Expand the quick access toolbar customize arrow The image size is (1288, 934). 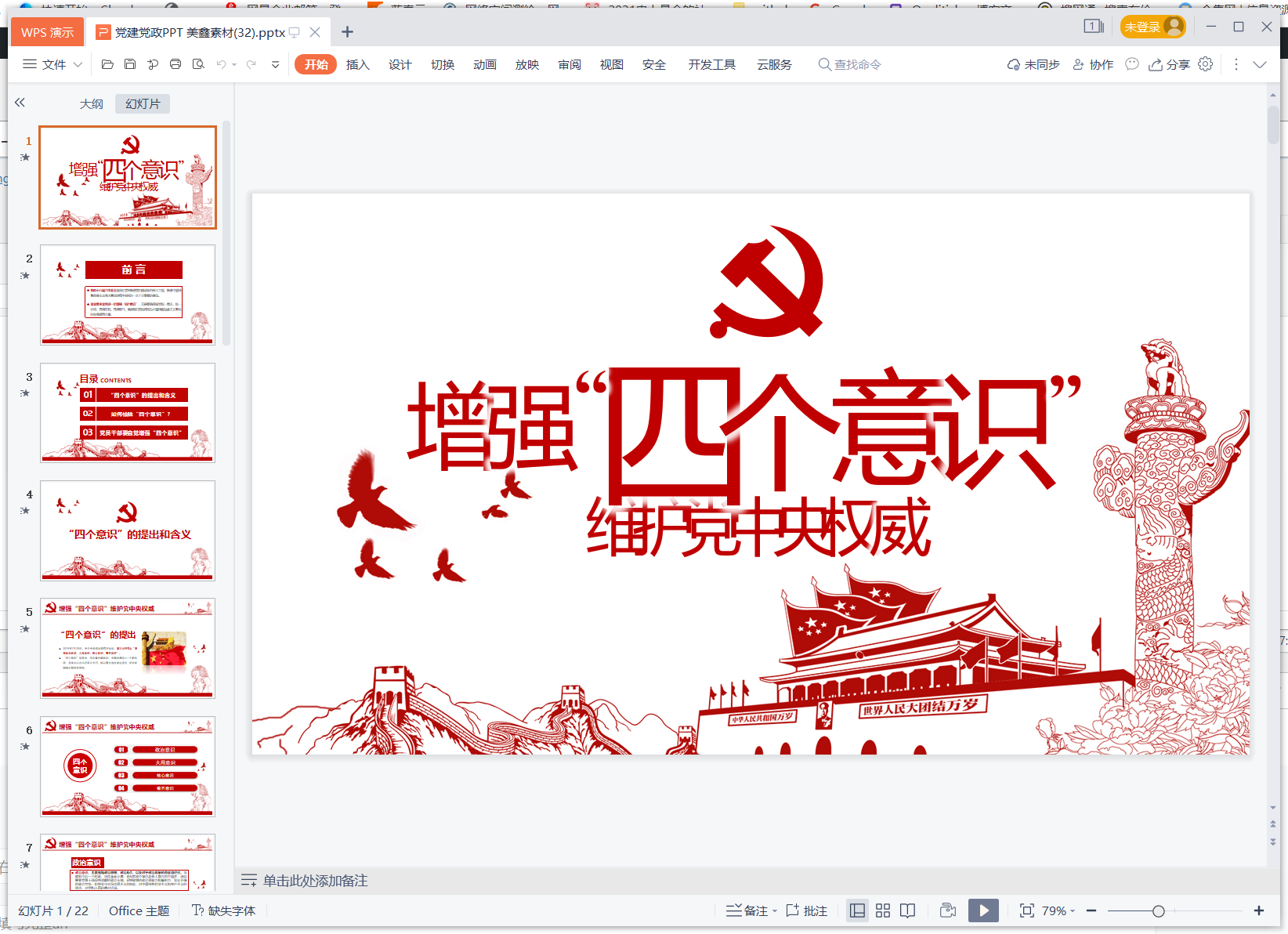point(275,64)
